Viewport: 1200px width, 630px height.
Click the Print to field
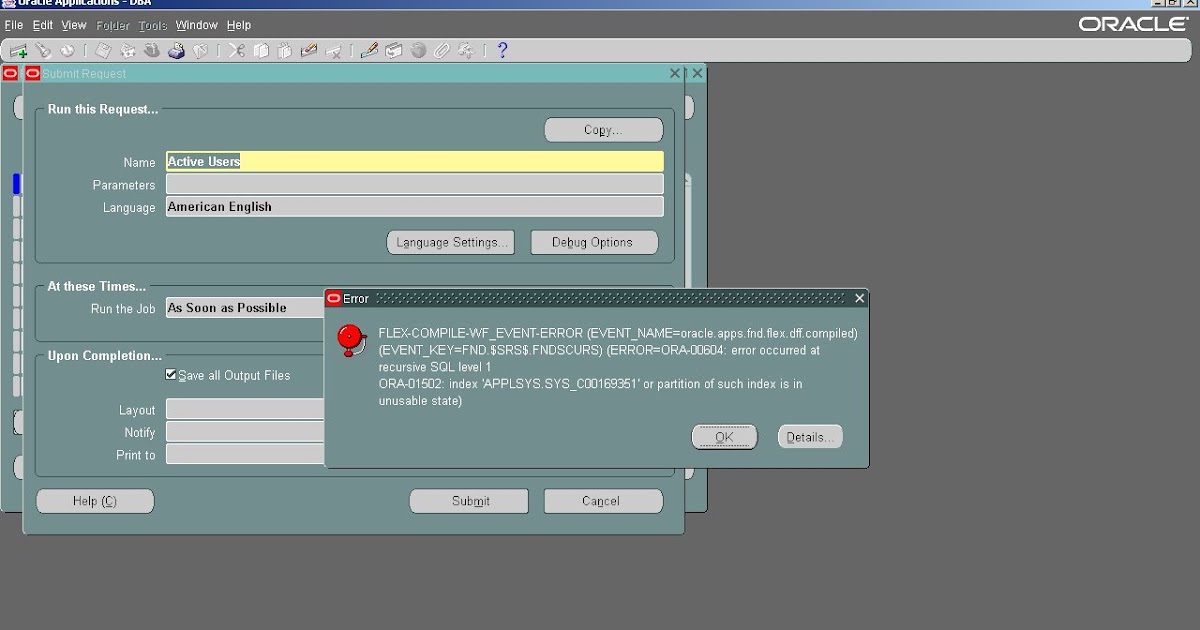245,454
